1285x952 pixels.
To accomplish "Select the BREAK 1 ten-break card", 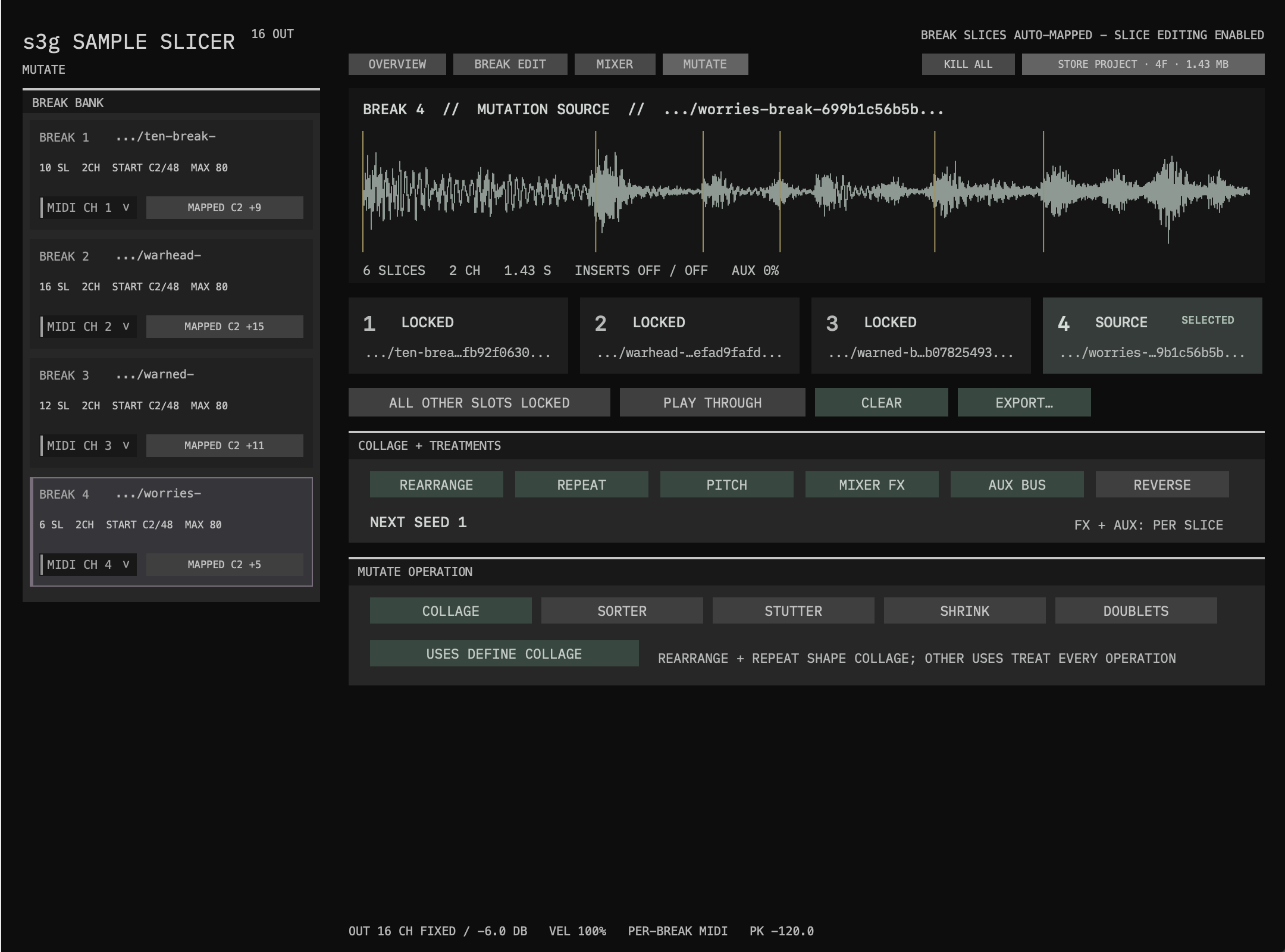I will point(171,175).
